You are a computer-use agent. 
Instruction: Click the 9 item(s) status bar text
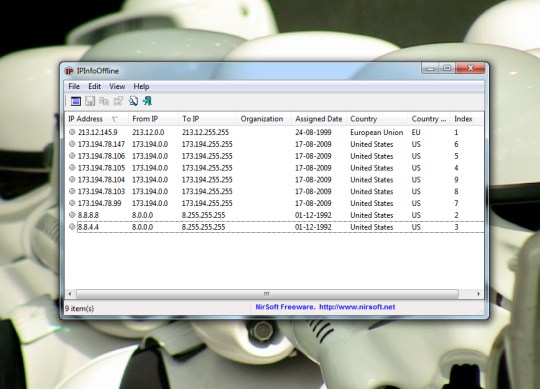(79, 308)
